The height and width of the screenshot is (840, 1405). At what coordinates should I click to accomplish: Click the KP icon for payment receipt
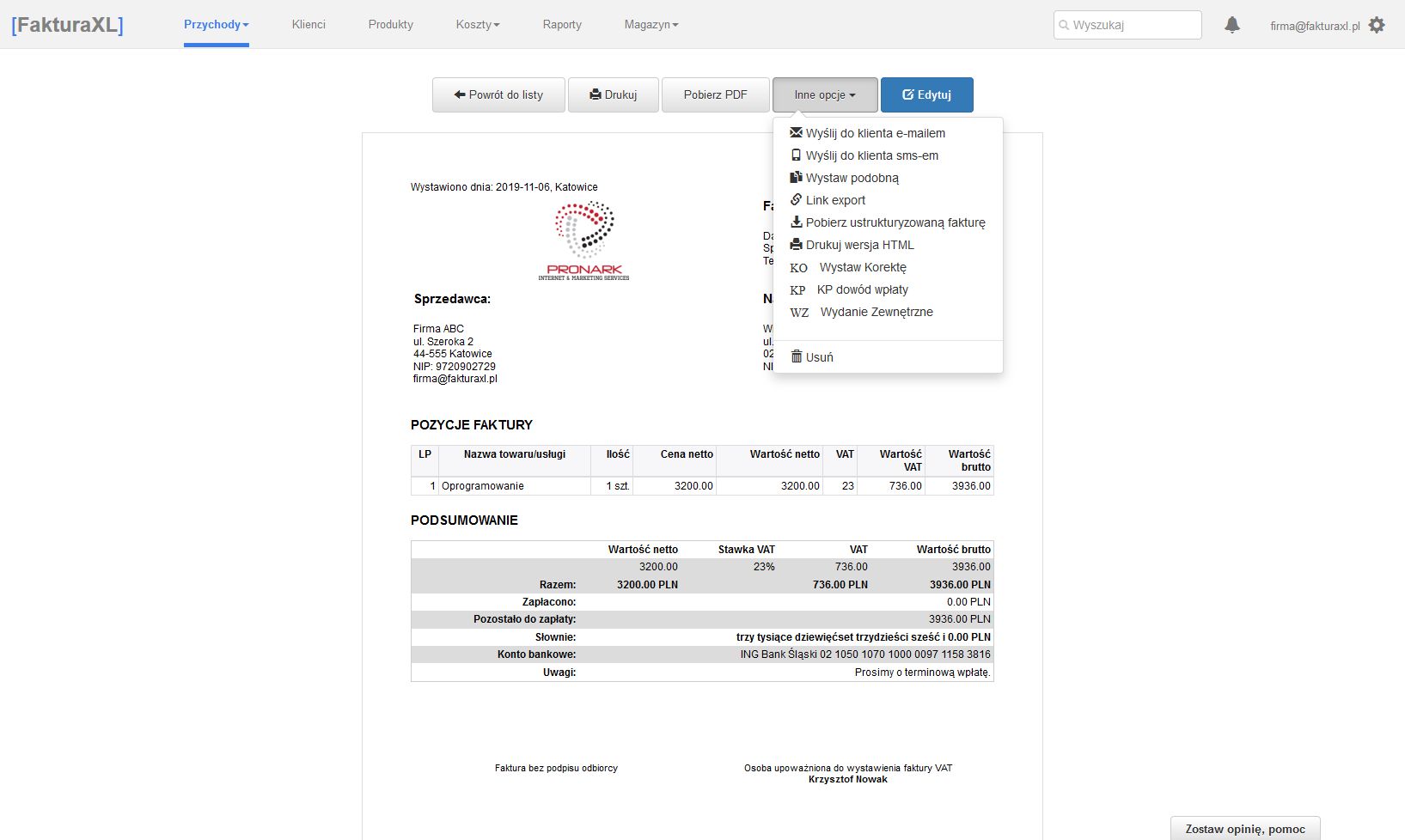point(798,290)
